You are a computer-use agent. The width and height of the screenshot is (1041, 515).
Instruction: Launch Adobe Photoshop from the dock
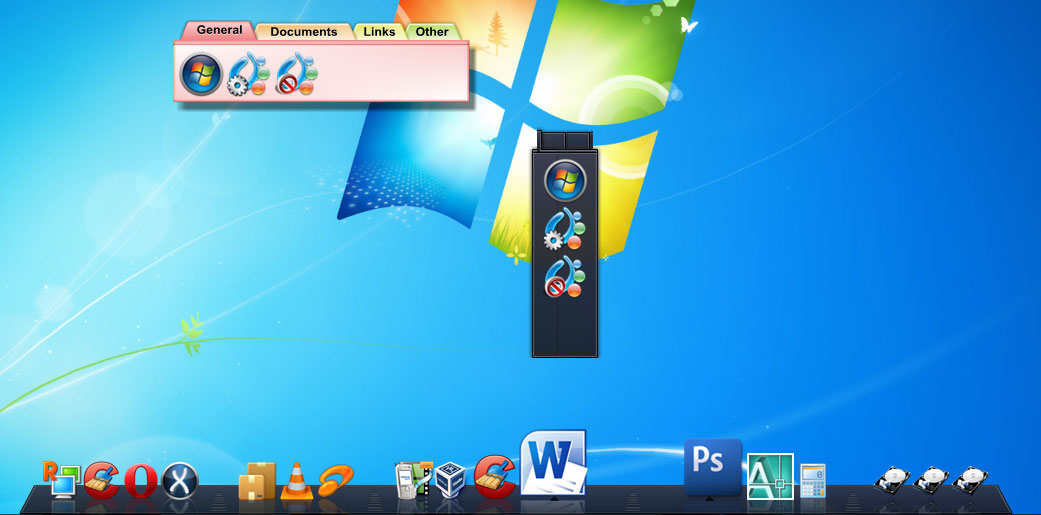pos(712,467)
